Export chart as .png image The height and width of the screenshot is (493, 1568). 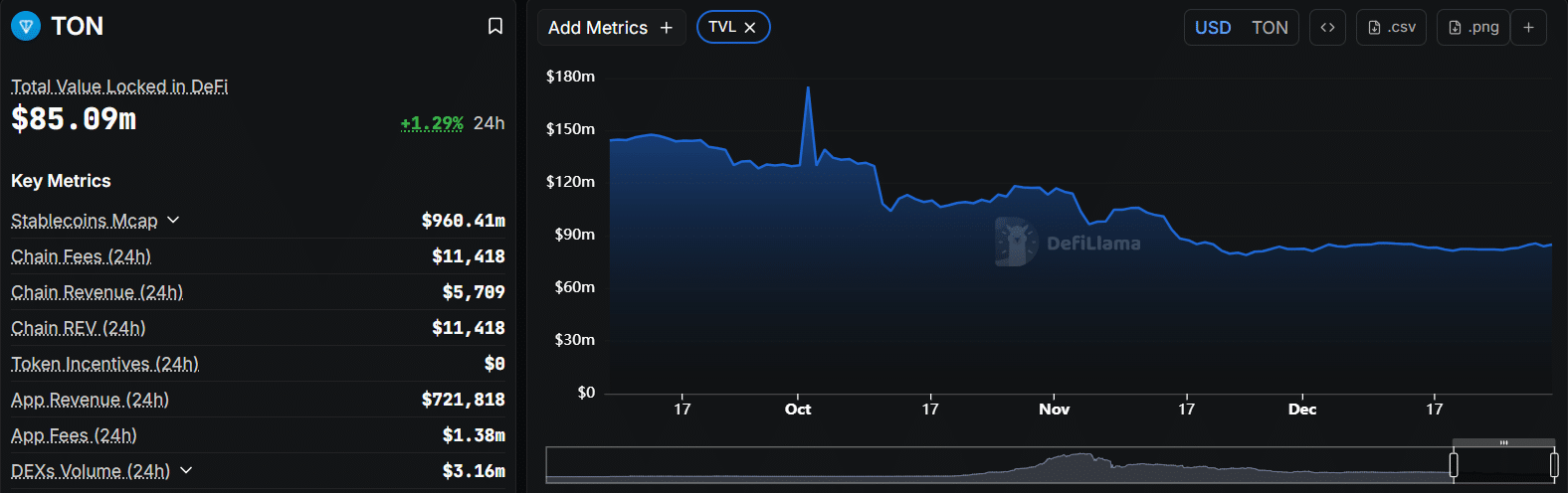click(x=1473, y=28)
